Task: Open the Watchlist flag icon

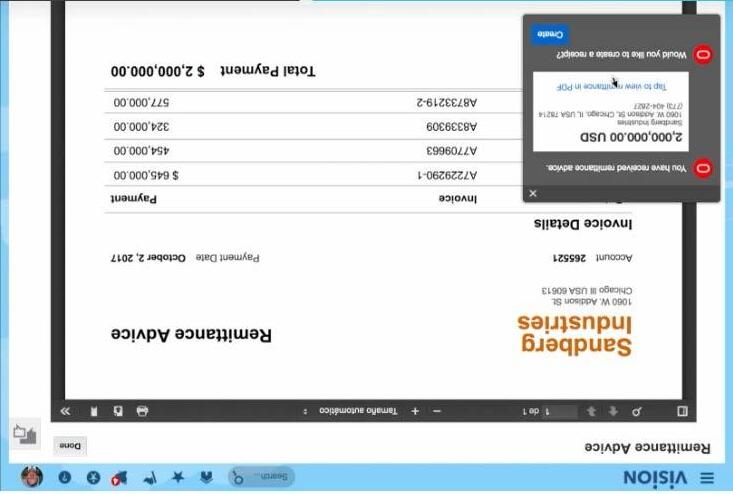Action: (x=150, y=478)
